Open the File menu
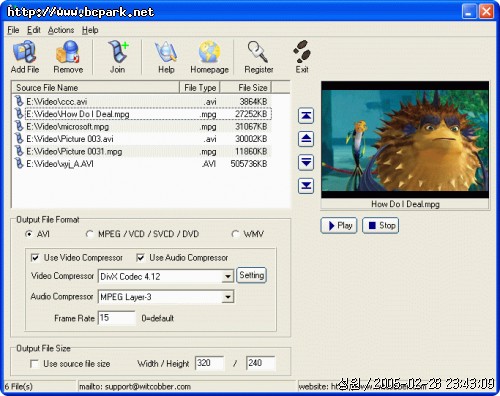500x396 pixels. coord(13,30)
